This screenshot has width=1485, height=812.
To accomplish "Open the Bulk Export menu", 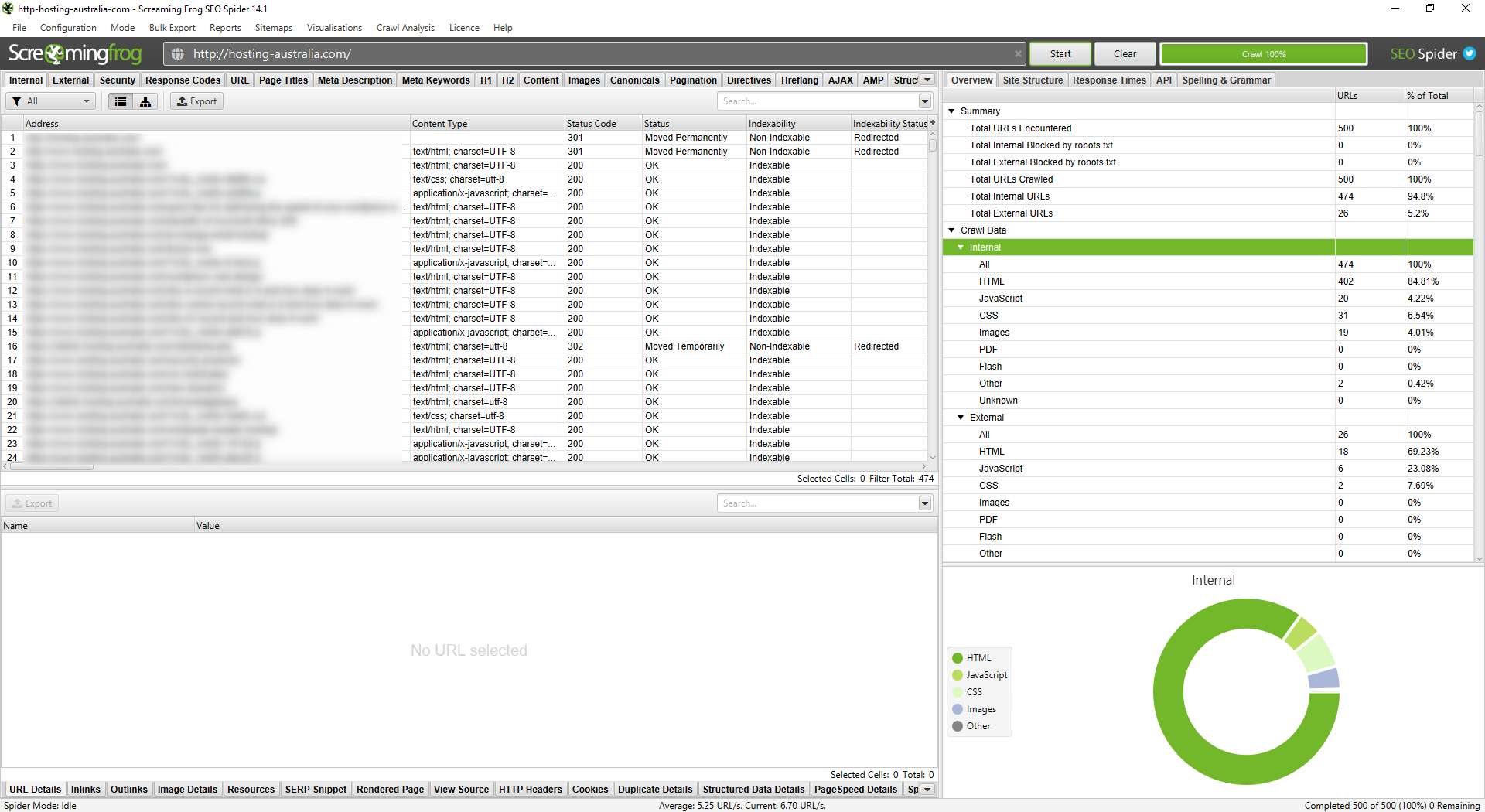I will tap(172, 28).
